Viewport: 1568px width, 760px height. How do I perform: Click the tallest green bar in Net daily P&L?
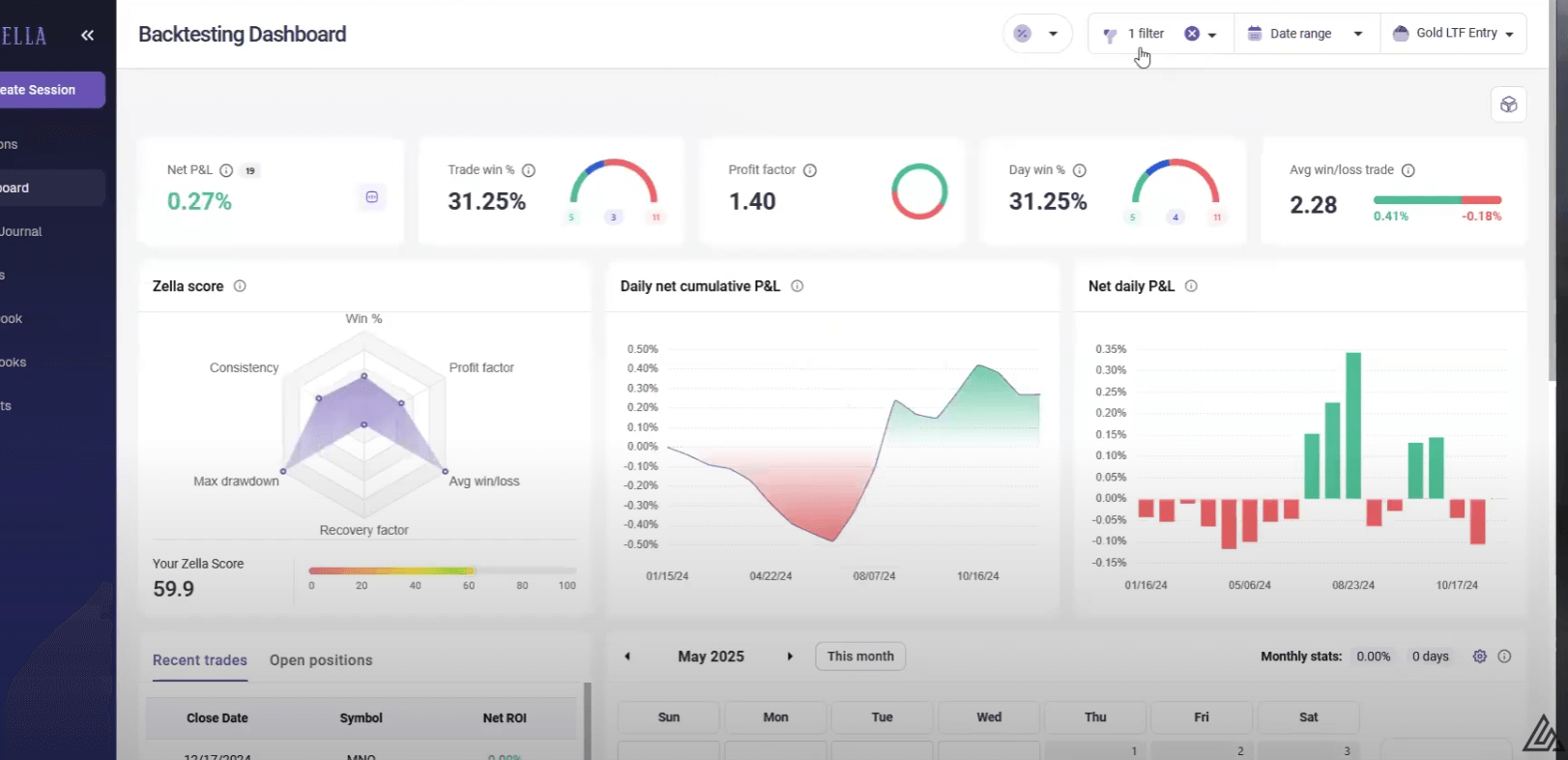(x=1353, y=425)
